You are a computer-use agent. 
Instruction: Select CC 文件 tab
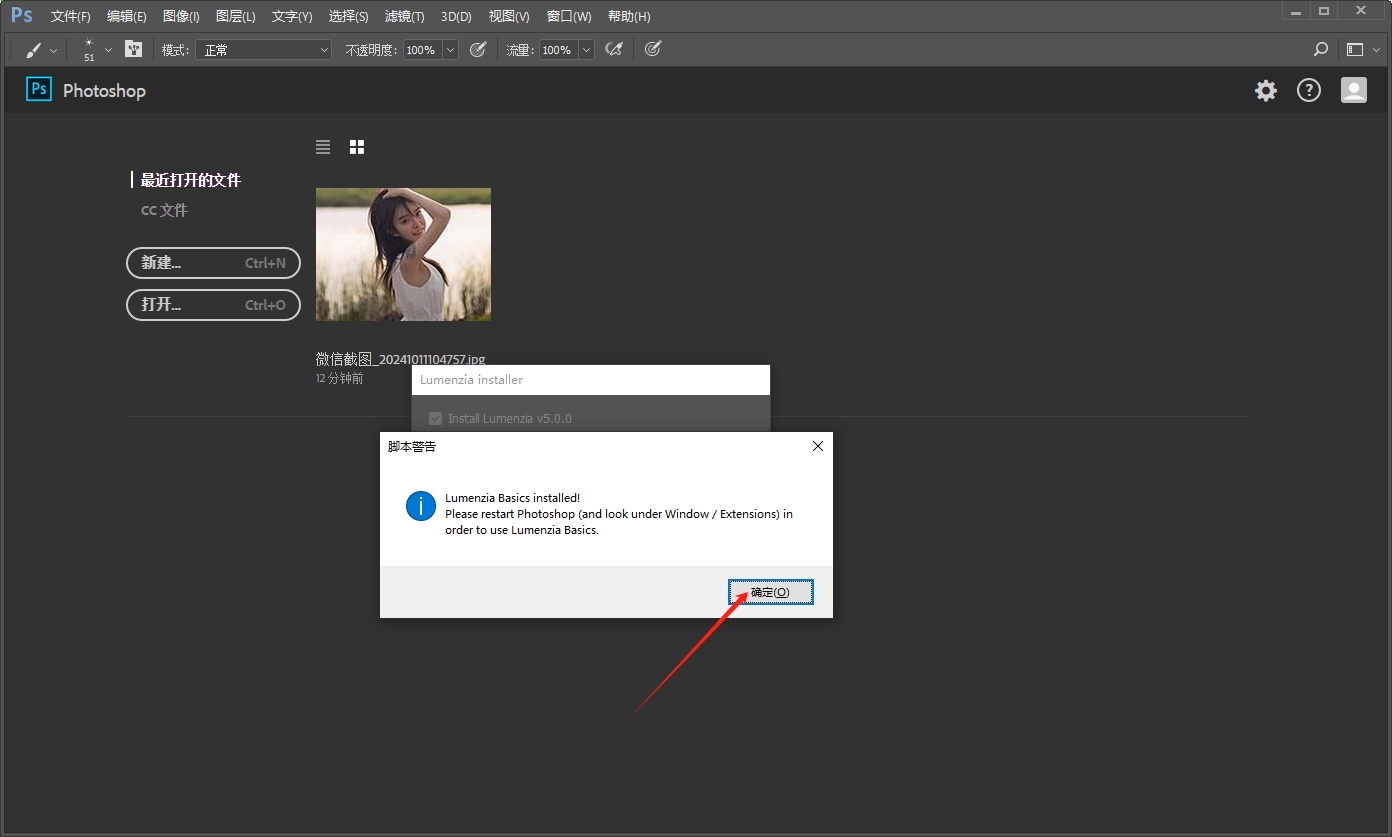coord(164,210)
